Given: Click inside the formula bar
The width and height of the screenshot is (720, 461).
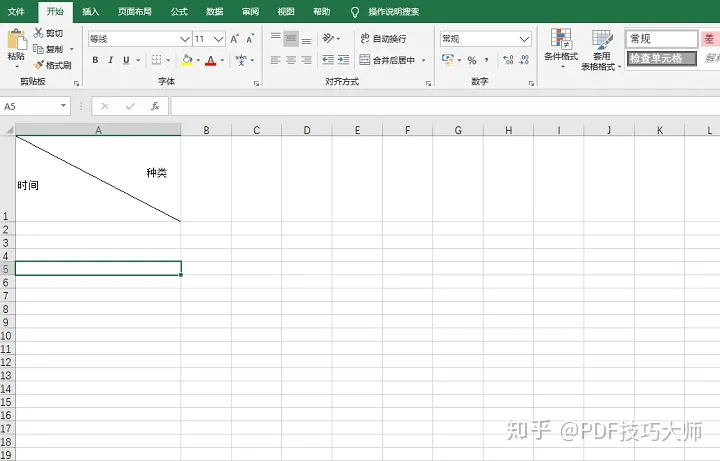Looking at the screenshot, I should tap(444, 106).
